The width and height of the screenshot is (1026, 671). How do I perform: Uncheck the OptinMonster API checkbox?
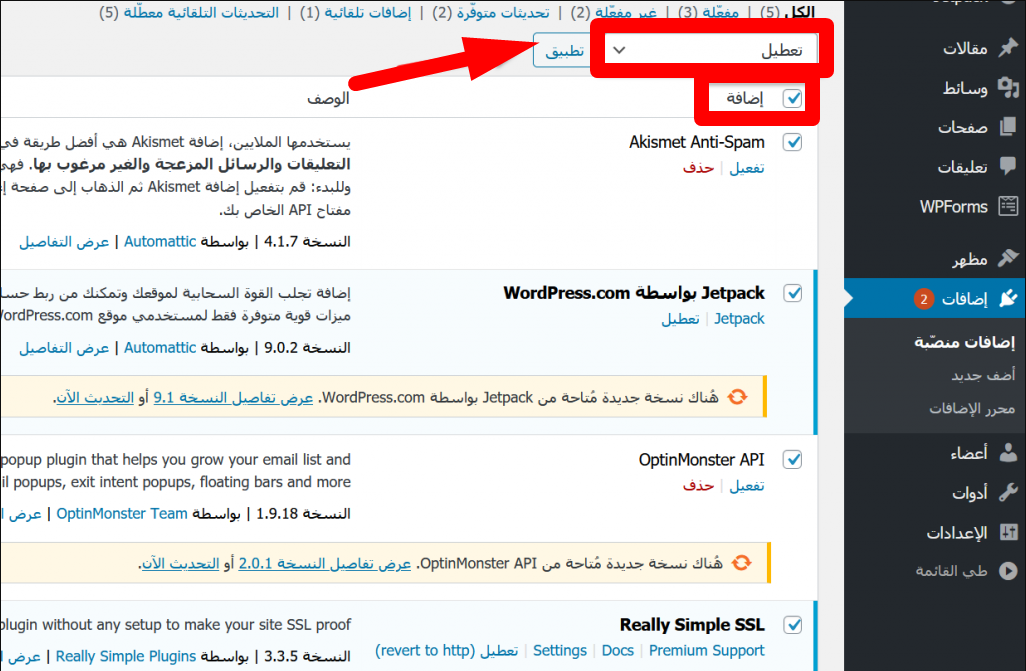[x=792, y=460]
